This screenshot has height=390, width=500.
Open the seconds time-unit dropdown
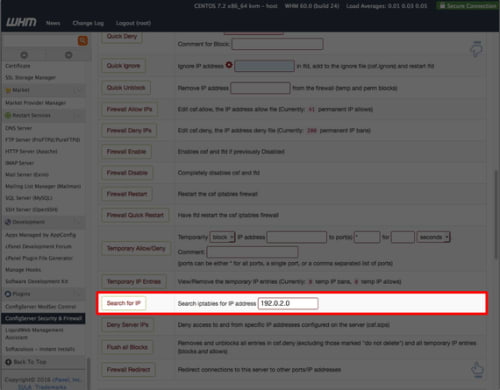(x=433, y=237)
